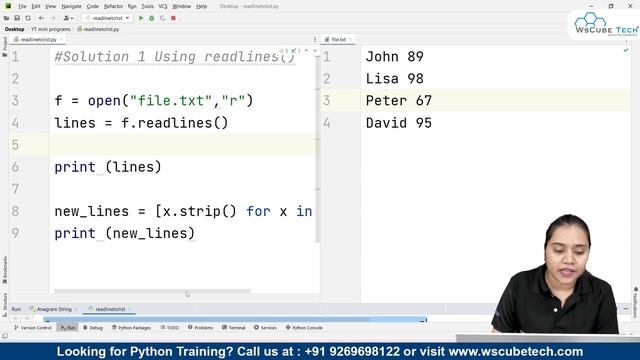Open the Tools menu

tap(147, 7)
